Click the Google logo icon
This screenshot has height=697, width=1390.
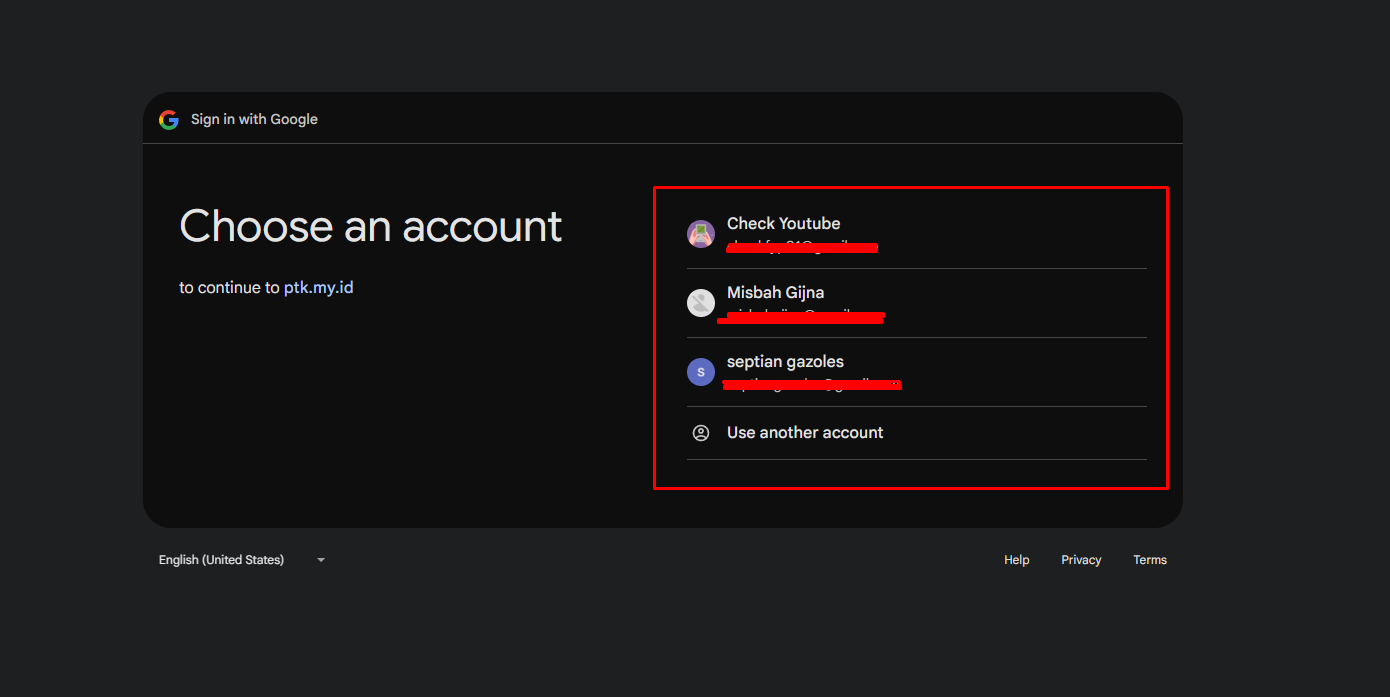click(168, 120)
